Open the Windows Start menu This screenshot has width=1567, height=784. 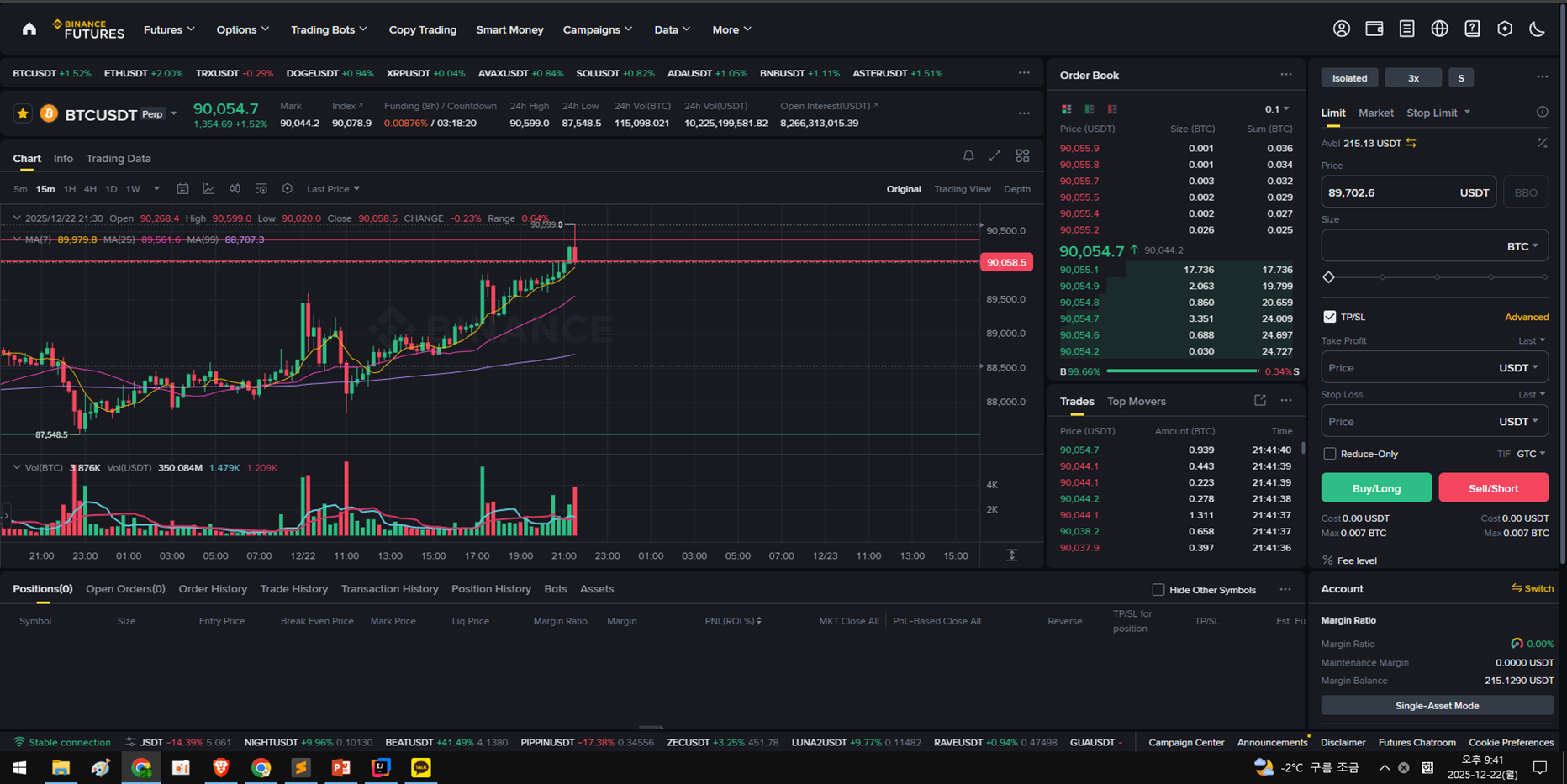pyautogui.click(x=19, y=767)
